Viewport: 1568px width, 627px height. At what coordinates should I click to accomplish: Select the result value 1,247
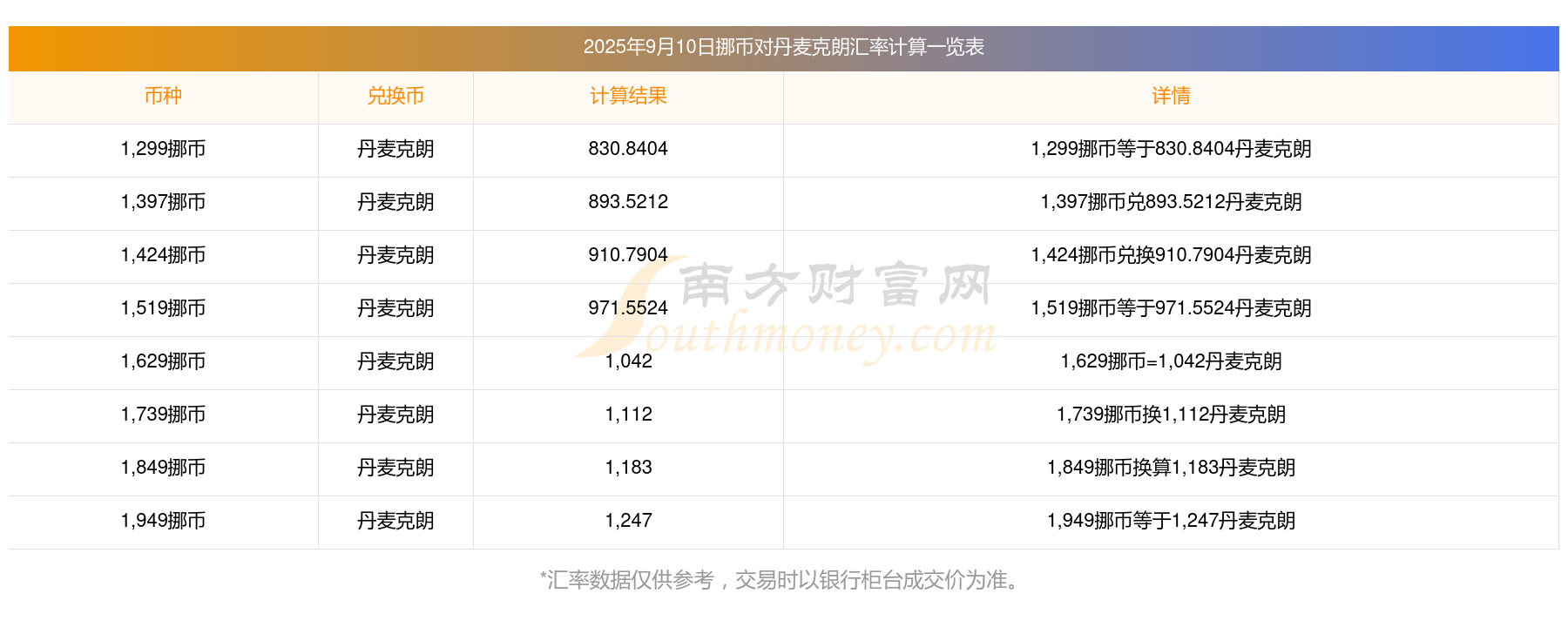tap(628, 521)
